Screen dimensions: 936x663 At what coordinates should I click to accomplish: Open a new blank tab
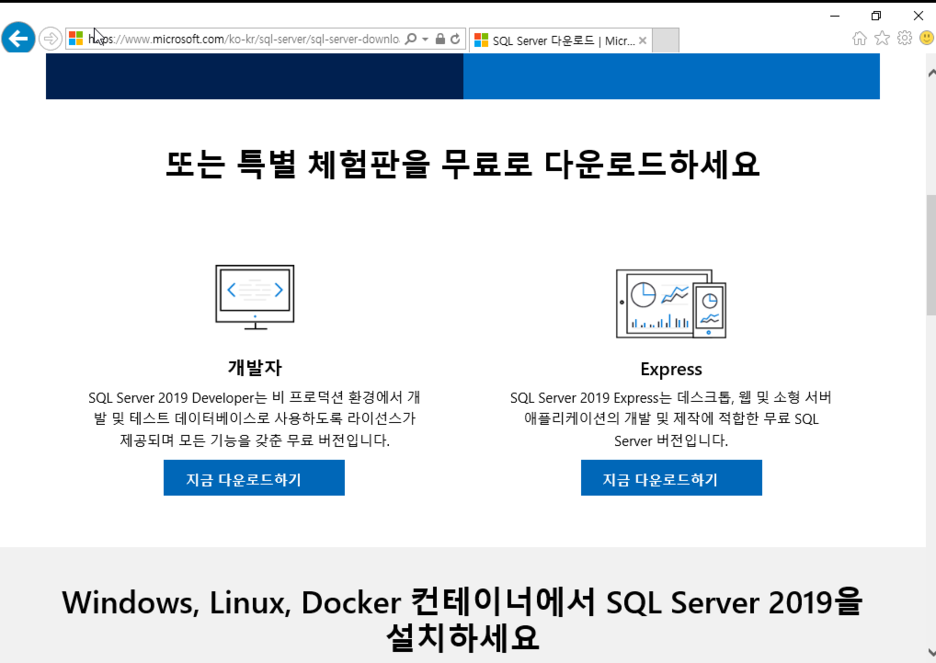tap(666, 40)
